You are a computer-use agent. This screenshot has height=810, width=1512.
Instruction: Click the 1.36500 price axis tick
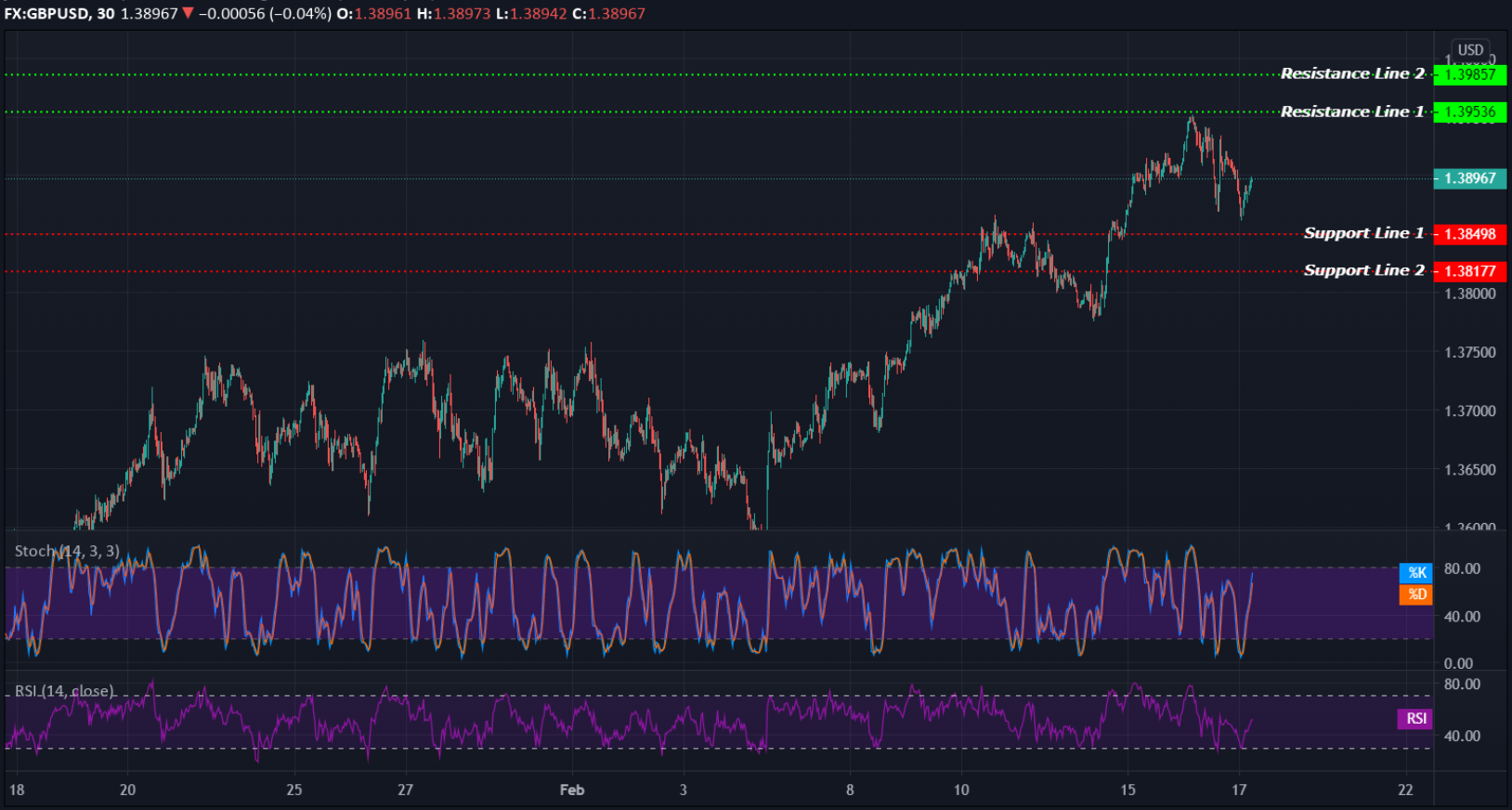click(1470, 469)
